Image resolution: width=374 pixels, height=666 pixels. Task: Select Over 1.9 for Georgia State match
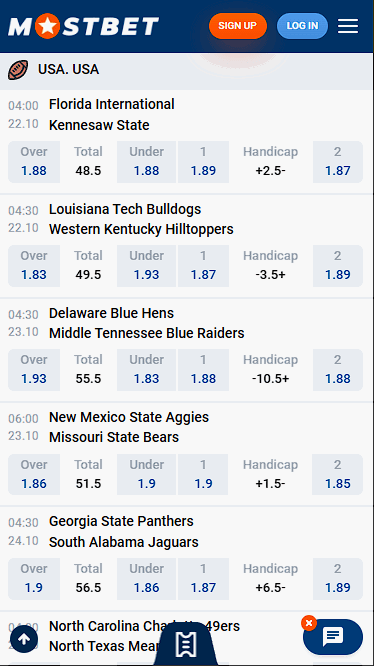pyautogui.click(x=34, y=579)
